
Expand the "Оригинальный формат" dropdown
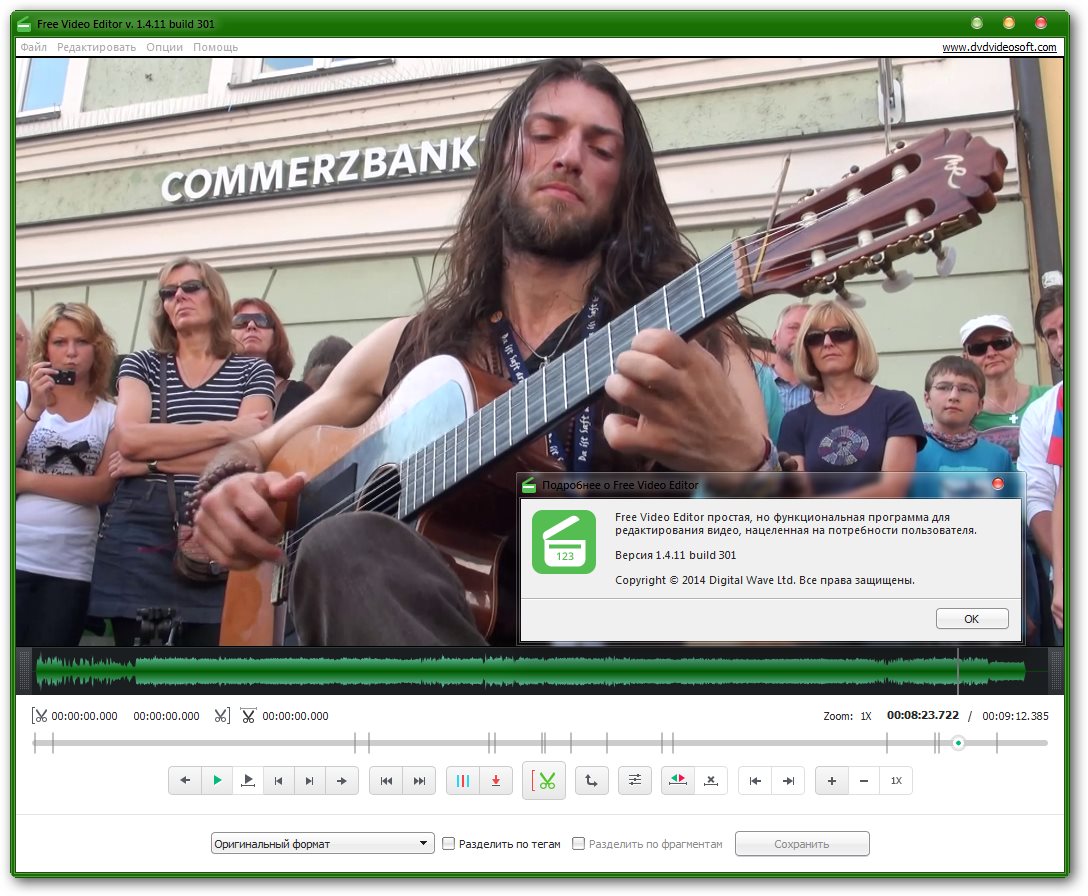point(322,844)
